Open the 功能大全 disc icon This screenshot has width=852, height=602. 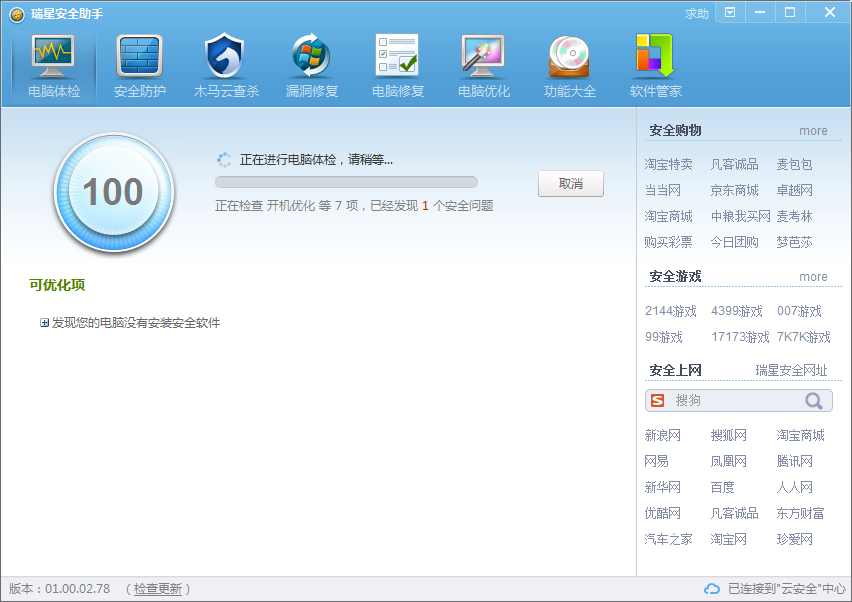569,57
